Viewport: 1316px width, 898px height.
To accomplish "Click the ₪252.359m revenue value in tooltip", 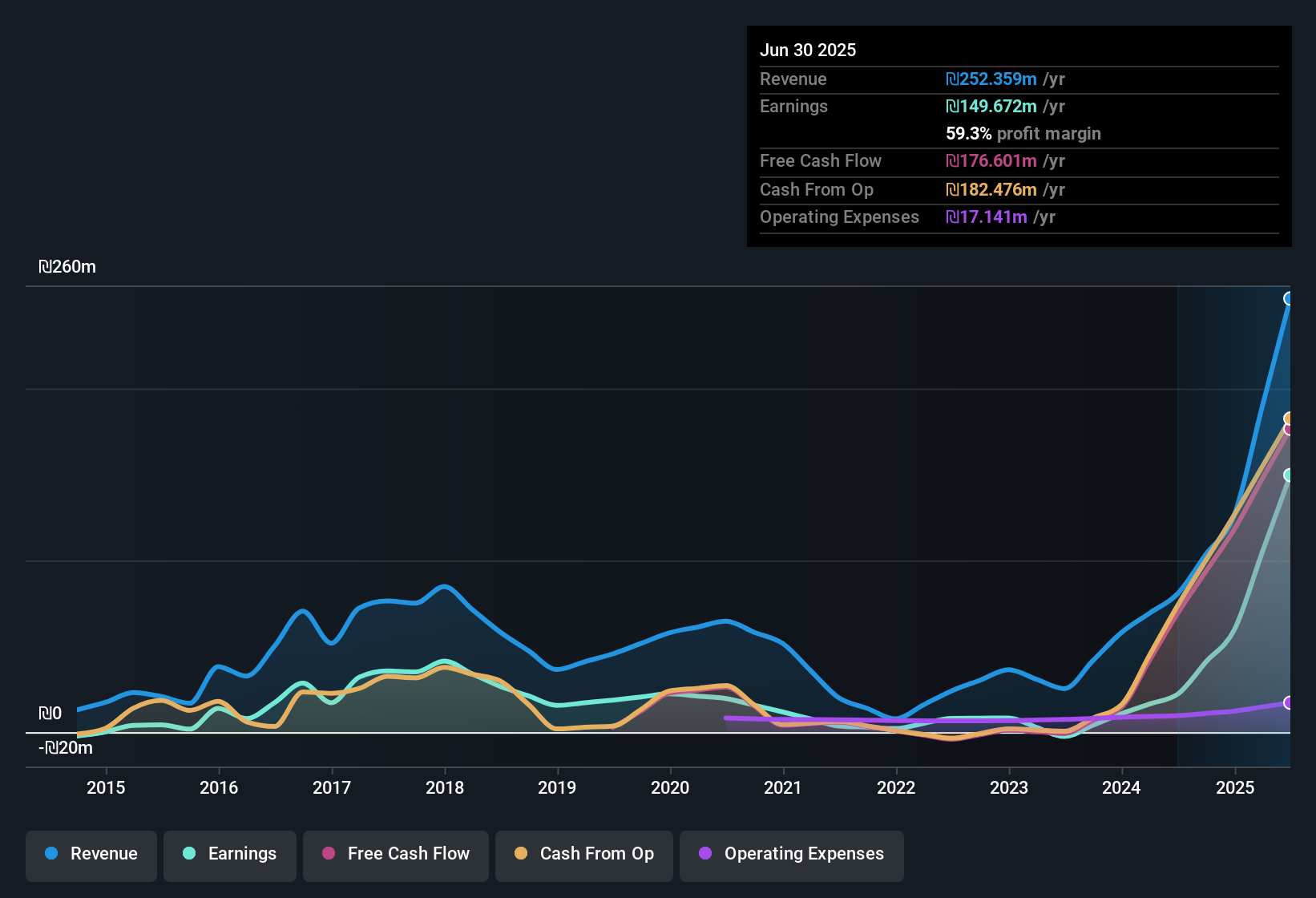I will [x=991, y=79].
